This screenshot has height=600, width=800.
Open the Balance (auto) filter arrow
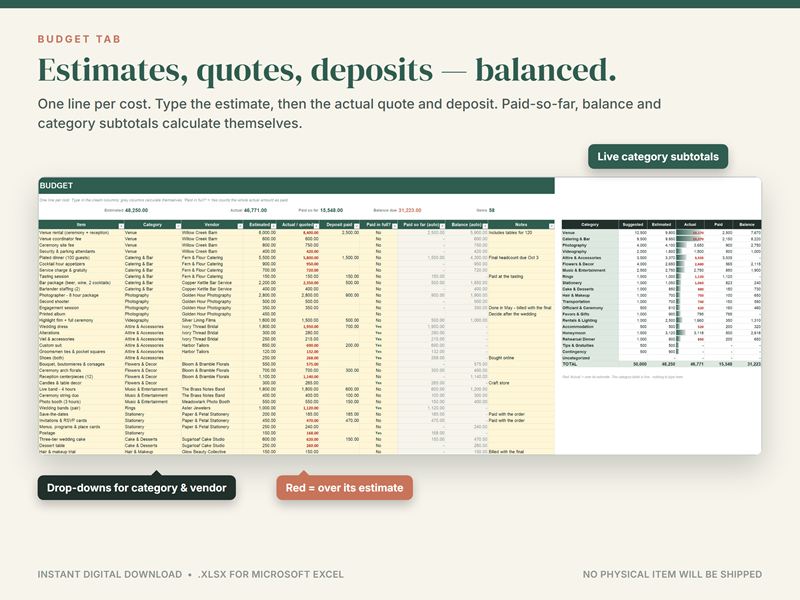(x=485, y=226)
